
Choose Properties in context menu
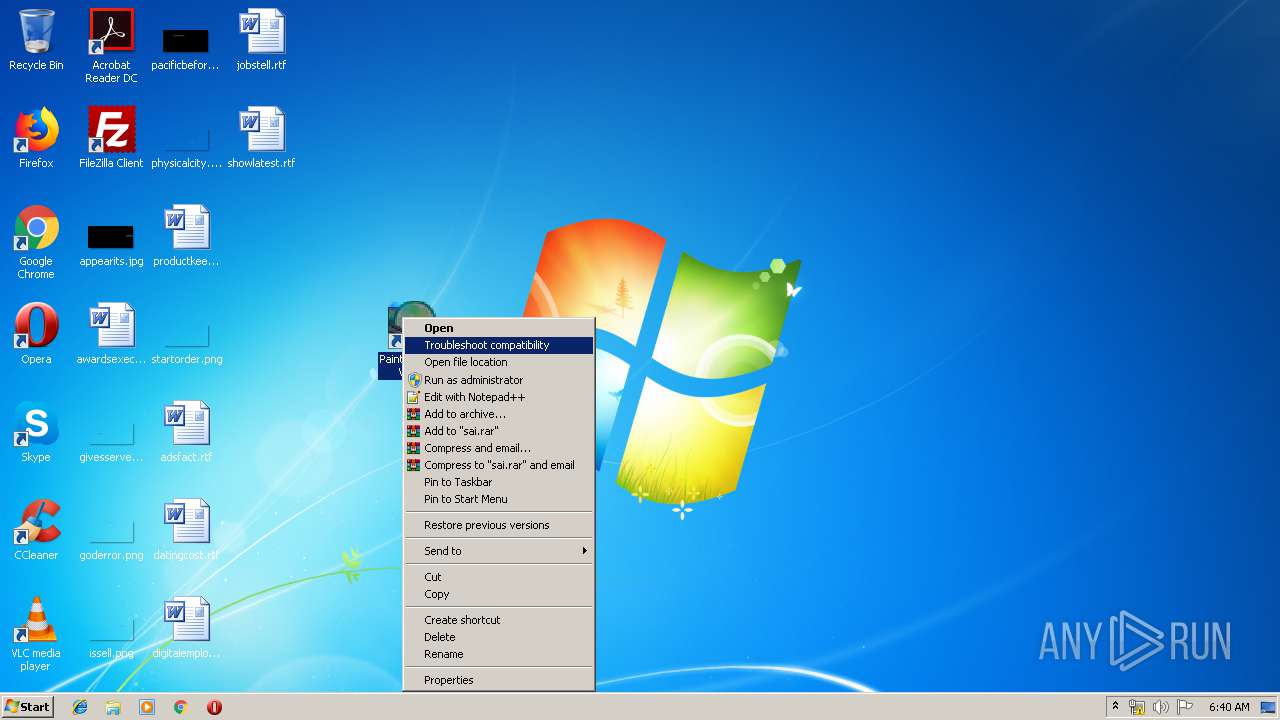pyautogui.click(x=498, y=680)
